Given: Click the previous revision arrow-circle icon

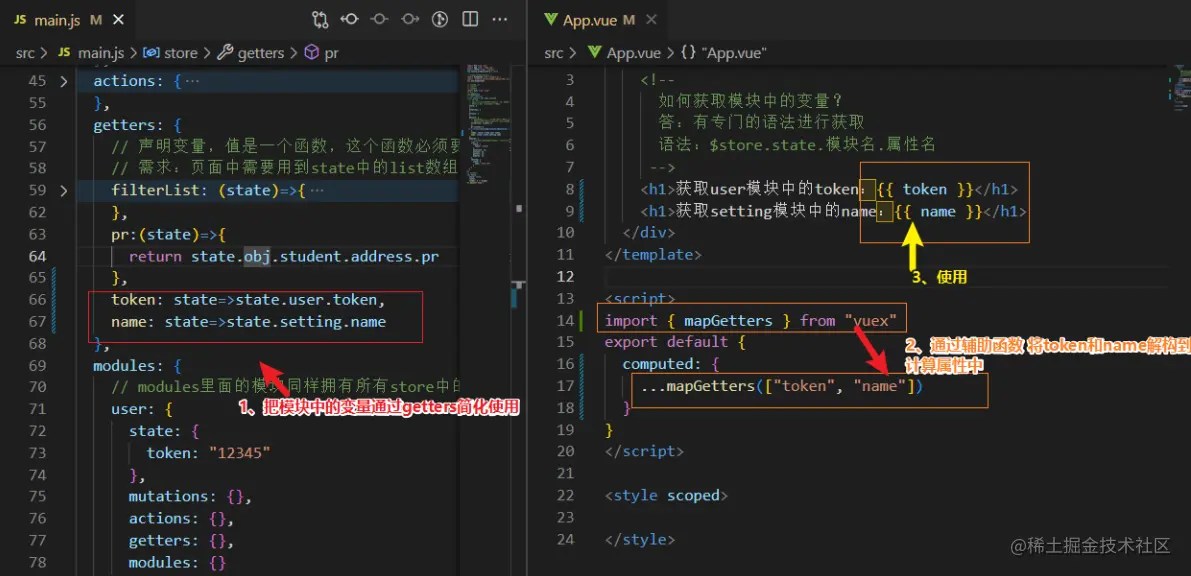Looking at the screenshot, I should click(x=349, y=20).
